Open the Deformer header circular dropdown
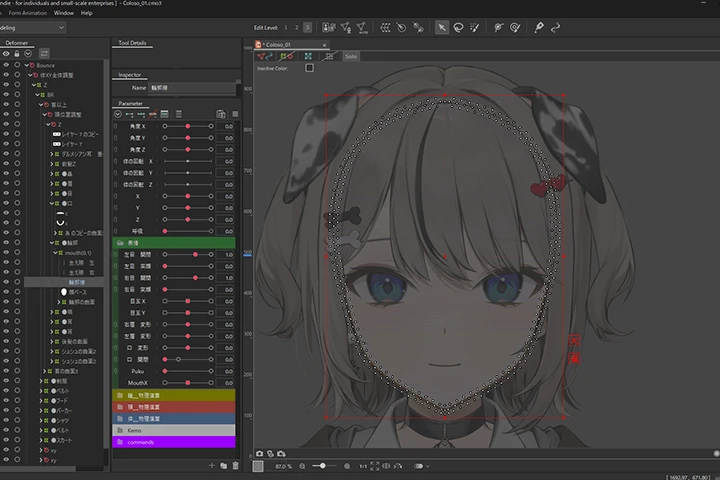Viewport: 720px width, 480px height. pos(28,54)
